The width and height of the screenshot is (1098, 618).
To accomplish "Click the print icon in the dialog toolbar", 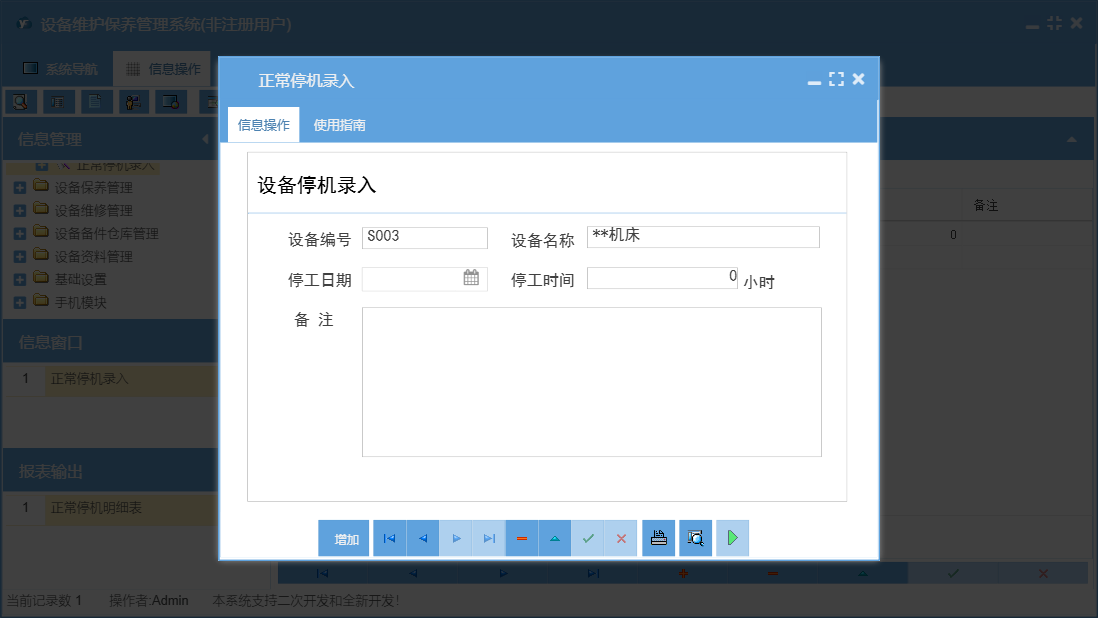I will pos(658,538).
